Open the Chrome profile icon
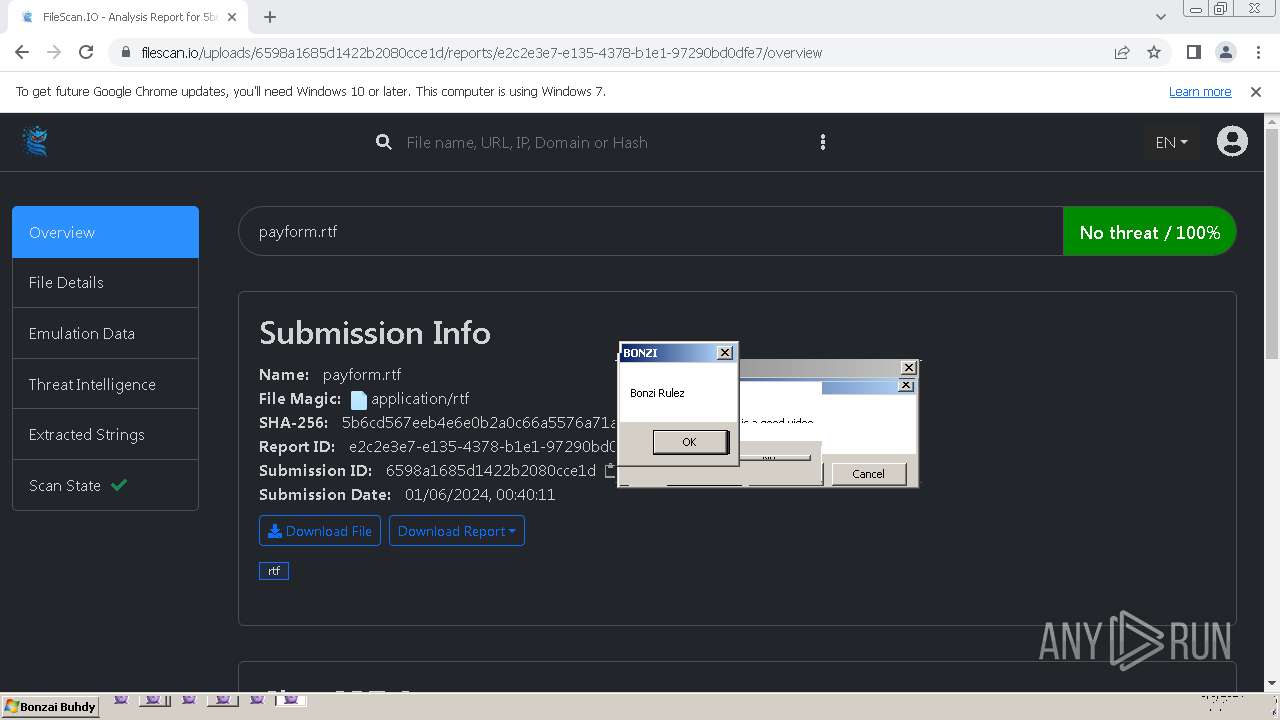 [1225, 52]
